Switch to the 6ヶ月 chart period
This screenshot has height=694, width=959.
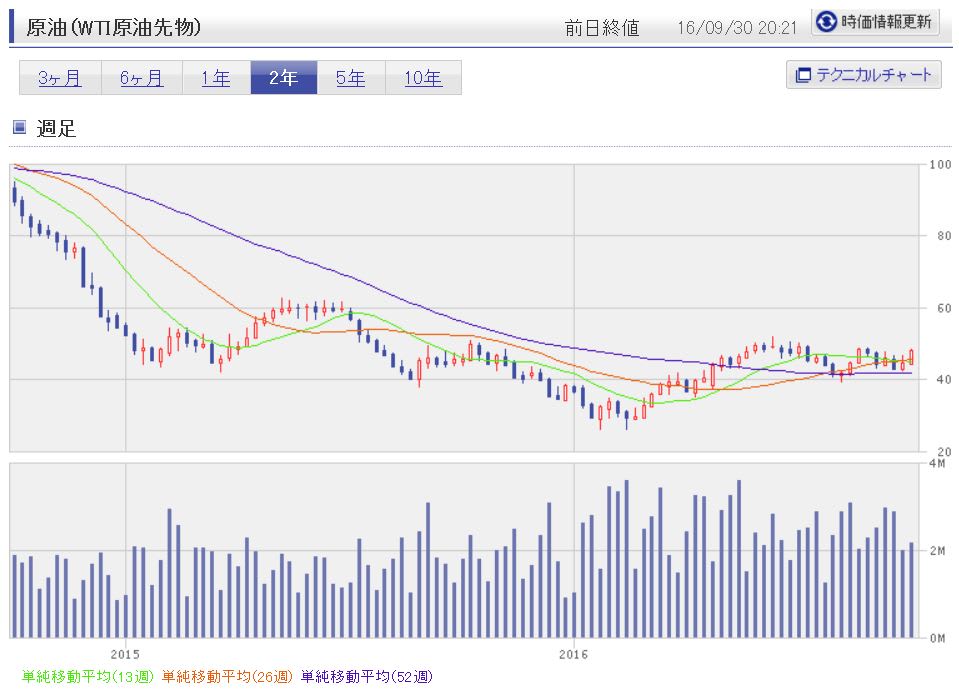tap(142, 78)
